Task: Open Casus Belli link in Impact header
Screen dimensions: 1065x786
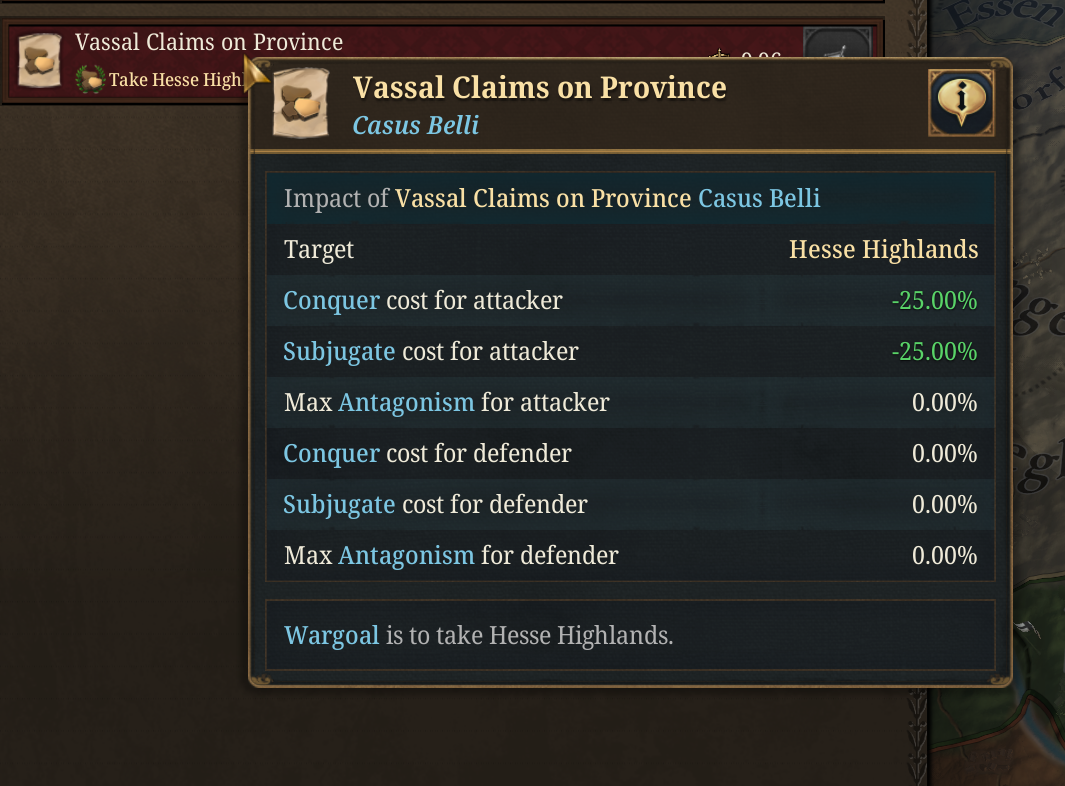Action: point(759,198)
